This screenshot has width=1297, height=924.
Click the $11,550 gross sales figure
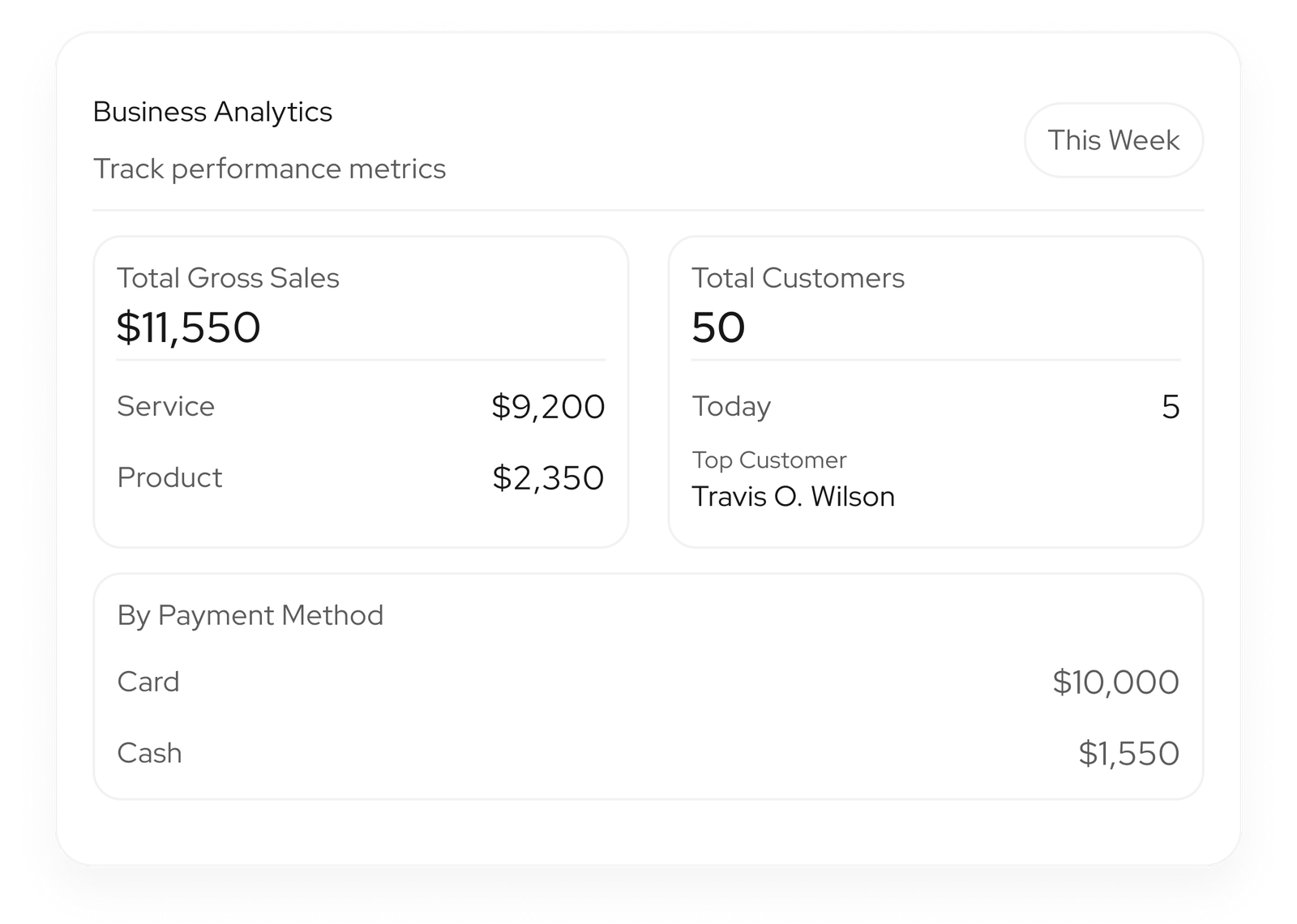[x=188, y=327]
